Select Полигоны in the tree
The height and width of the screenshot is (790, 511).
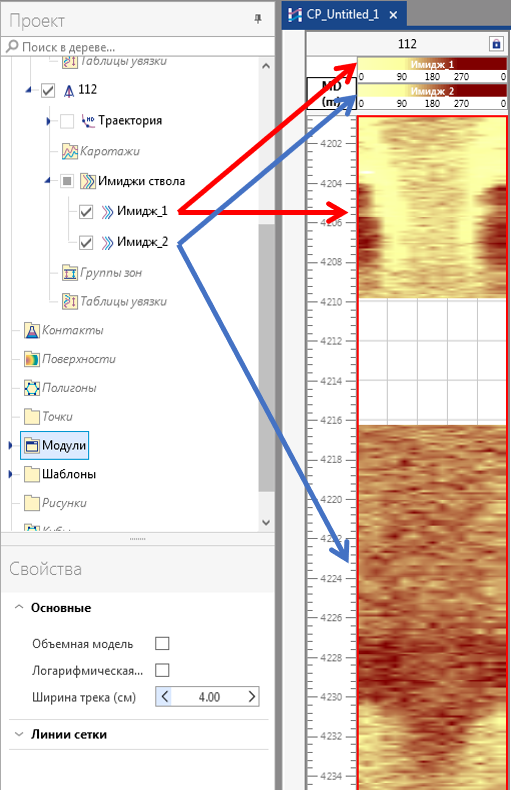pos(69,387)
